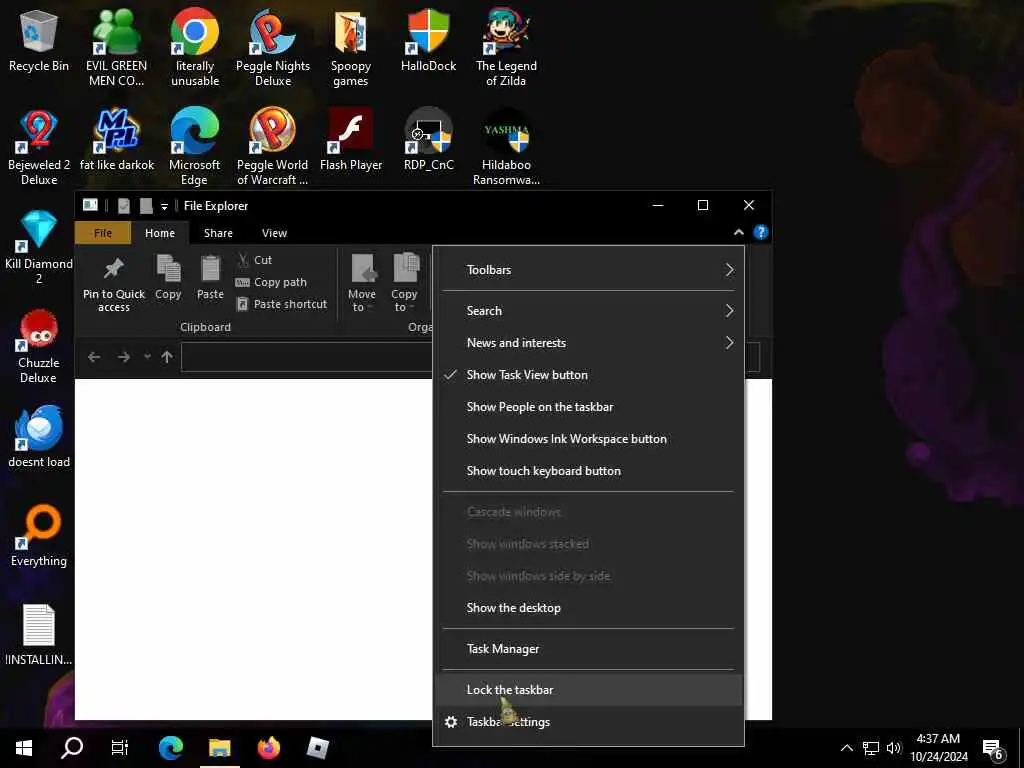Toggle Lock the taskbar option
The height and width of the screenshot is (768, 1024).
tap(588, 690)
